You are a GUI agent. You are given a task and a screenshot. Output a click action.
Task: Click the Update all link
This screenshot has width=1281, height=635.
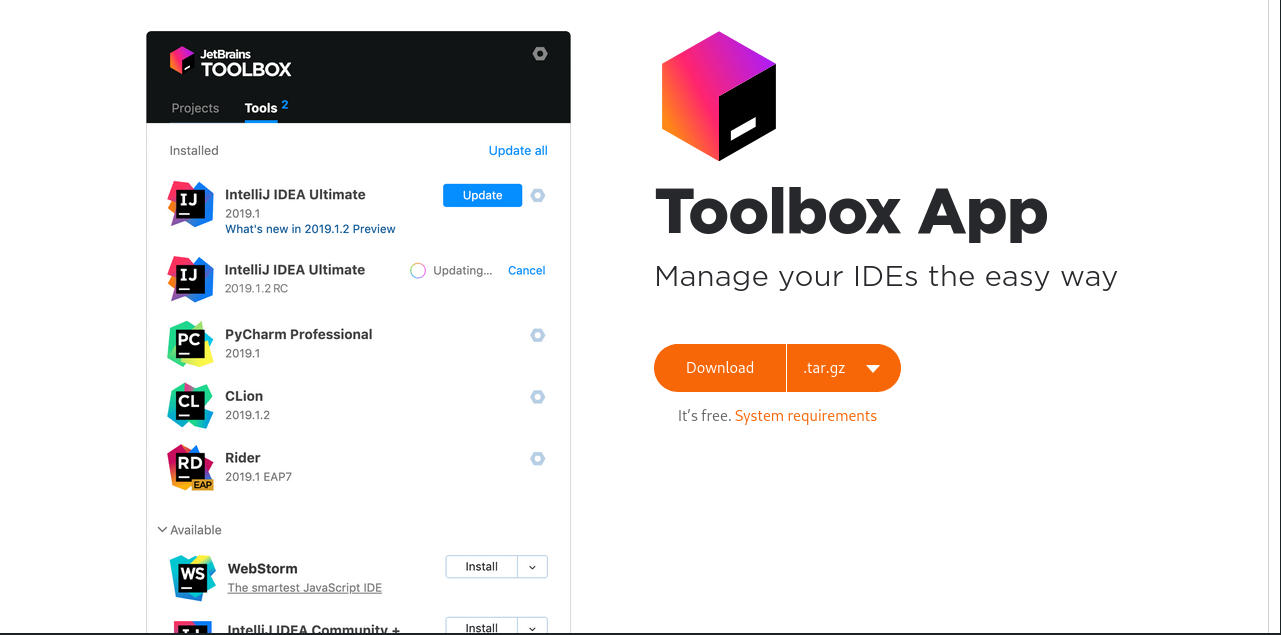coord(518,151)
